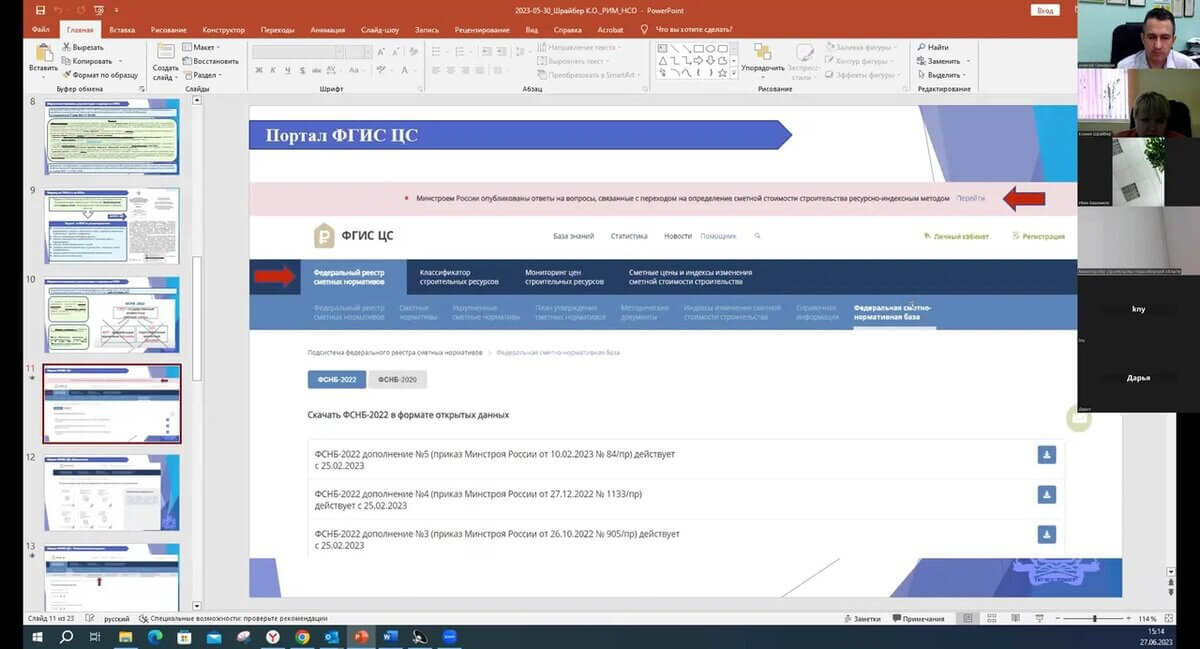This screenshot has height=649, width=1200.
Task: Click Статистика portal menu item
Action: click(629, 236)
